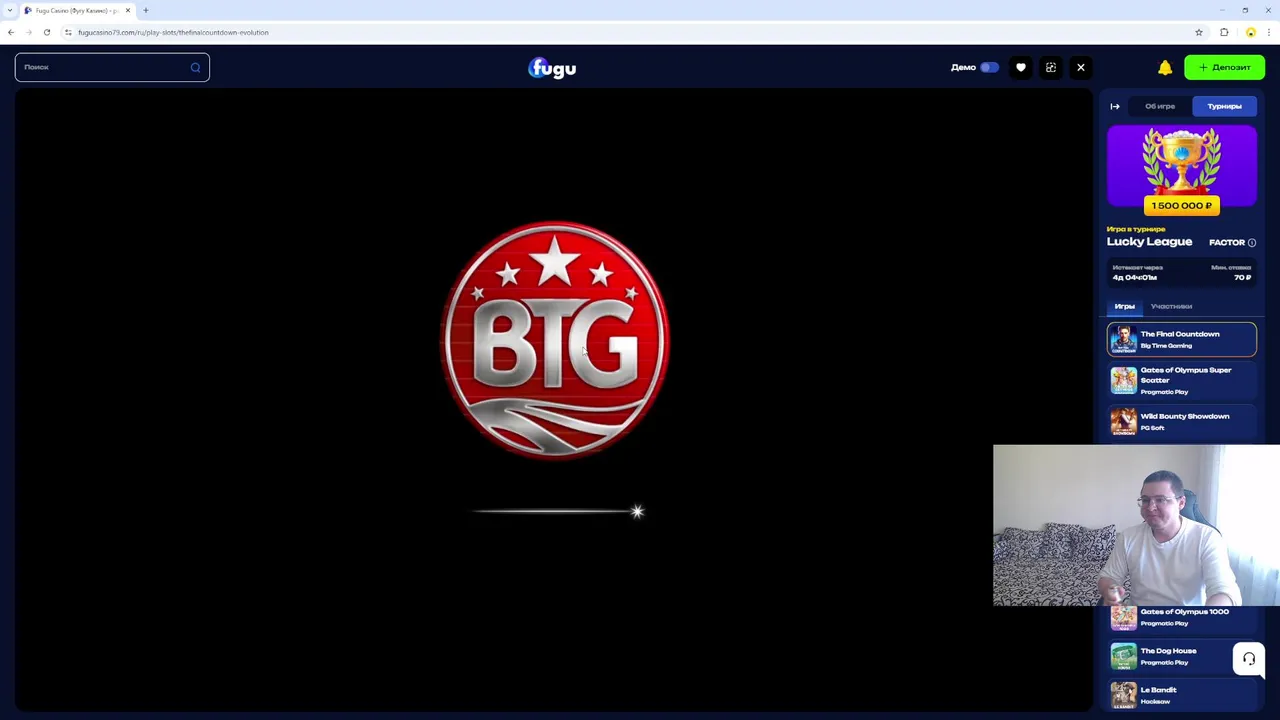This screenshot has height=720, width=1280.
Task: Focus the Поиск search field
Action: tap(112, 67)
